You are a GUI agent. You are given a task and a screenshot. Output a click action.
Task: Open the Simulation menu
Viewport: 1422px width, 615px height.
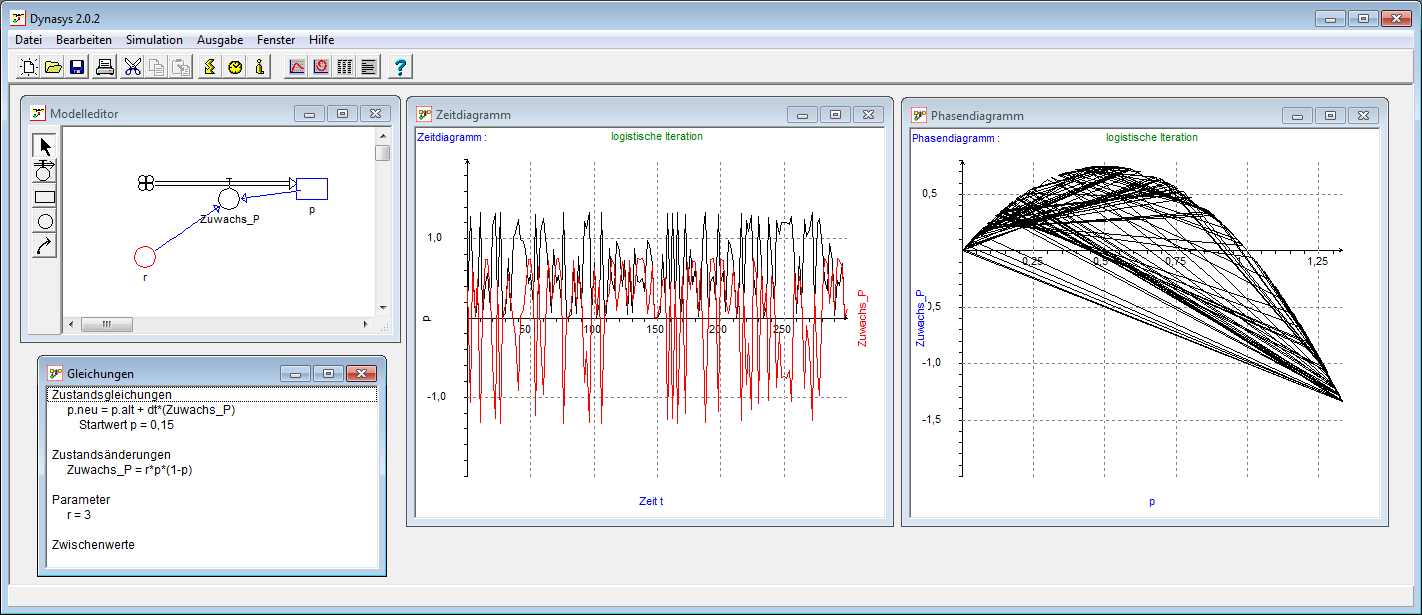click(154, 40)
